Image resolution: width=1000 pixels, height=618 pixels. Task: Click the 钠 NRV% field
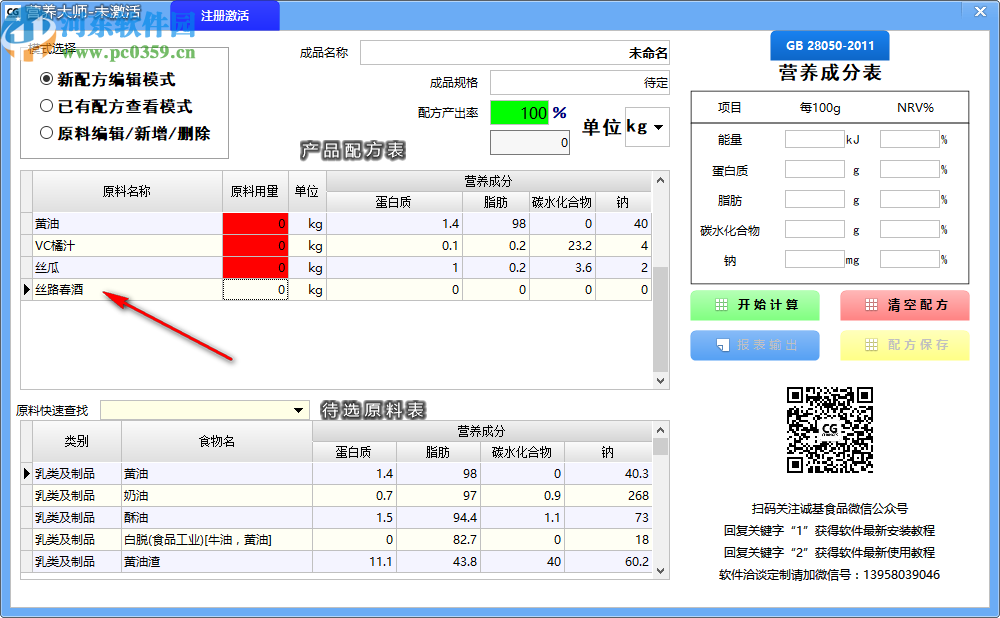pyautogui.click(x=909, y=260)
